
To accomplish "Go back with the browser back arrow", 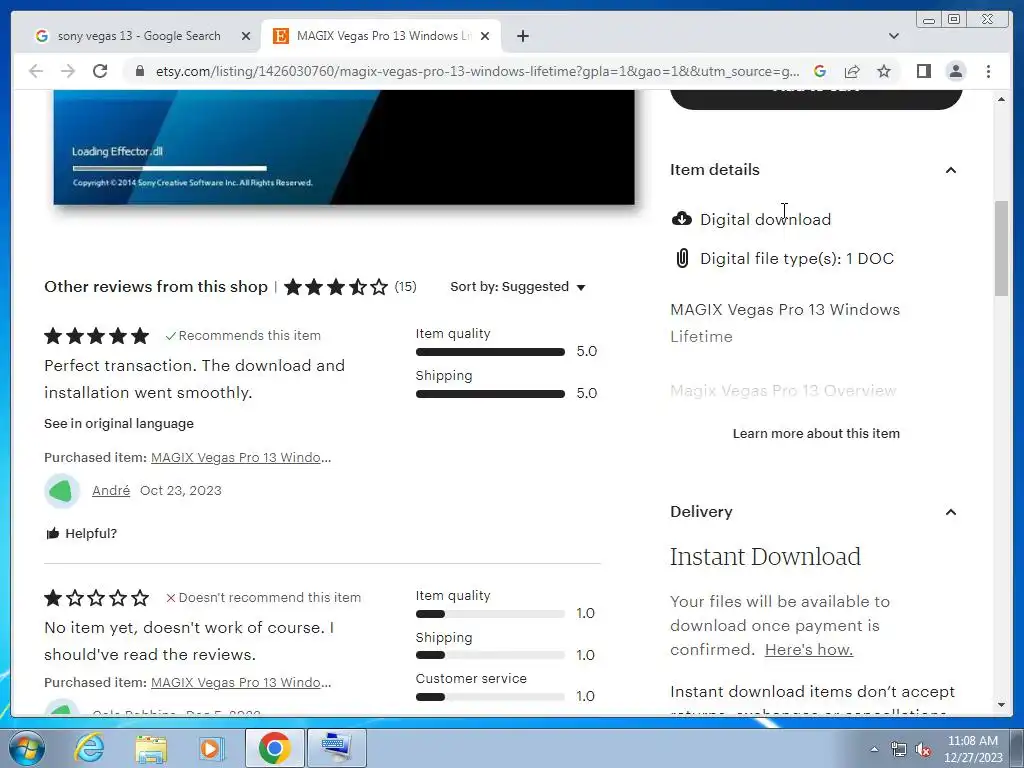I will pyautogui.click(x=36, y=71).
